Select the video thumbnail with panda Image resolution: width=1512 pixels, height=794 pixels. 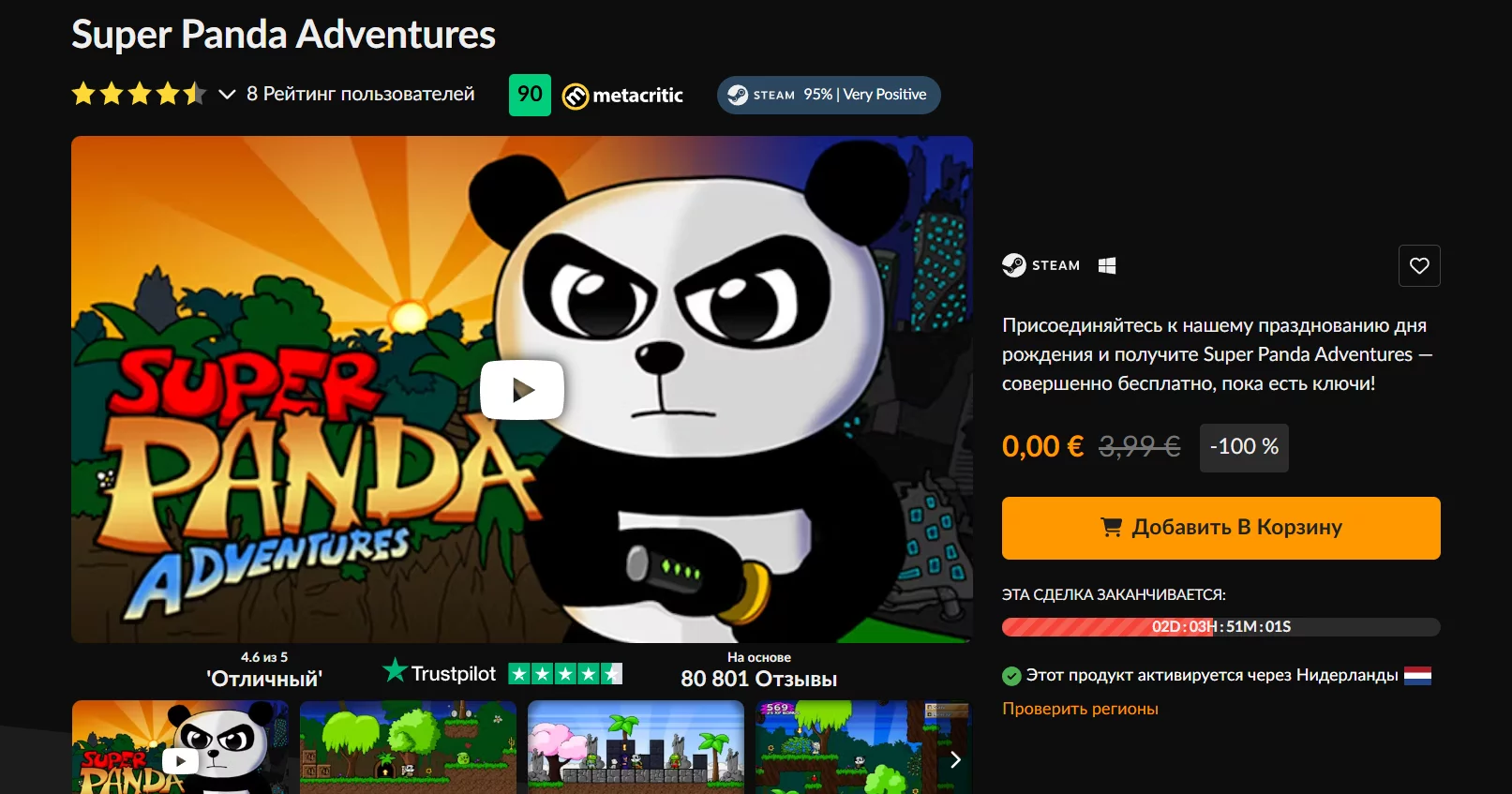180,747
